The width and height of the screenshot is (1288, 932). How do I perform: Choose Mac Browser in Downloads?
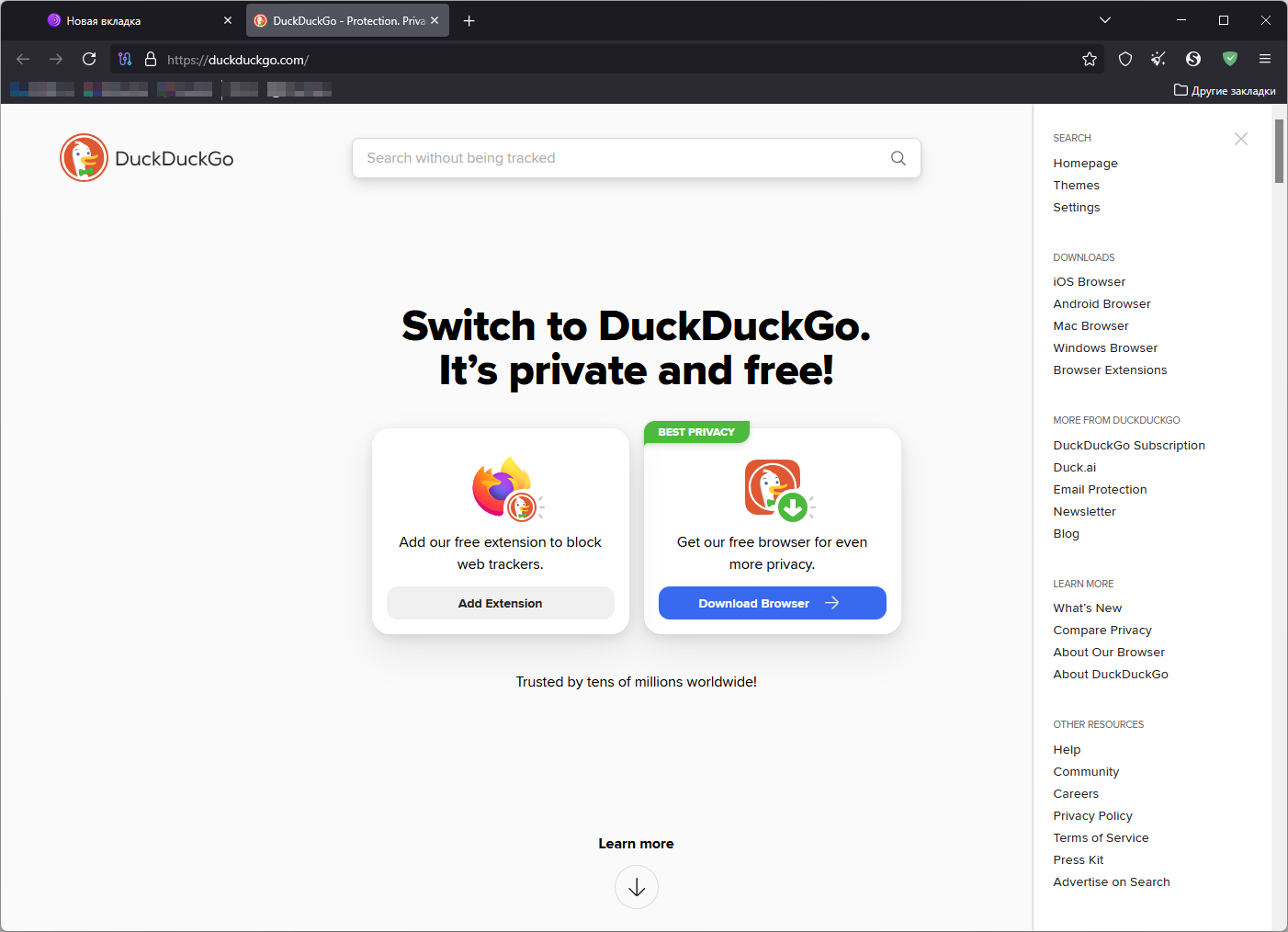(1090, 325)
